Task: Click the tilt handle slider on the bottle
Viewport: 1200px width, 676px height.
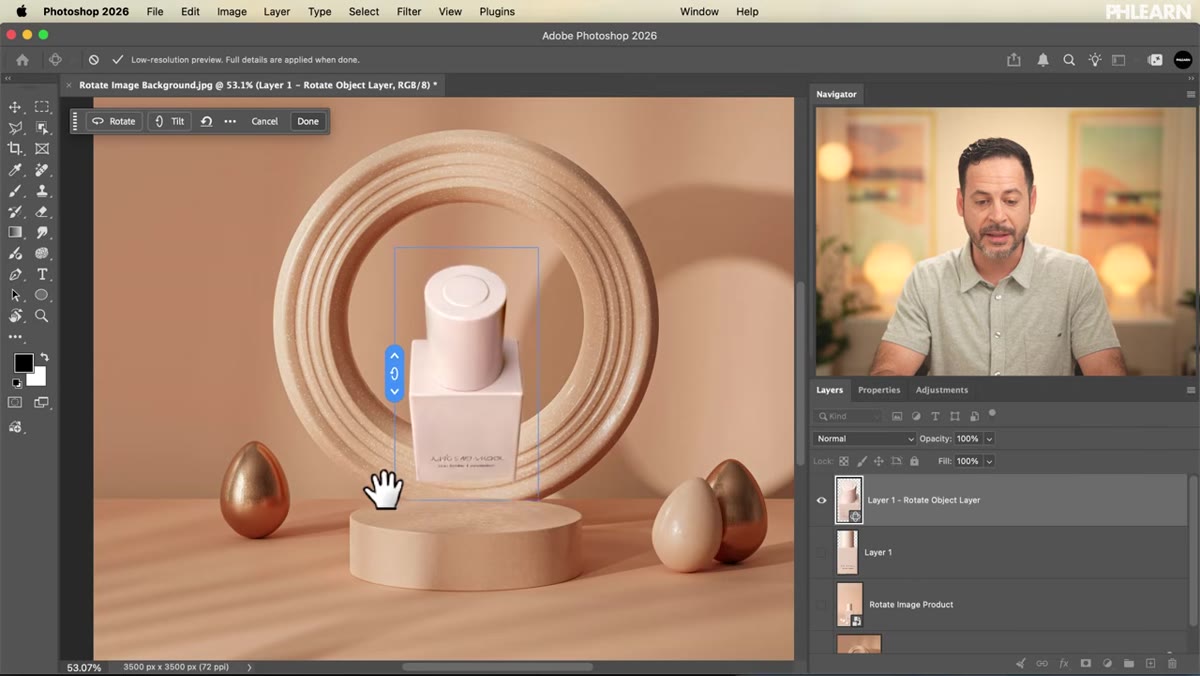Action: pos(394,373)
